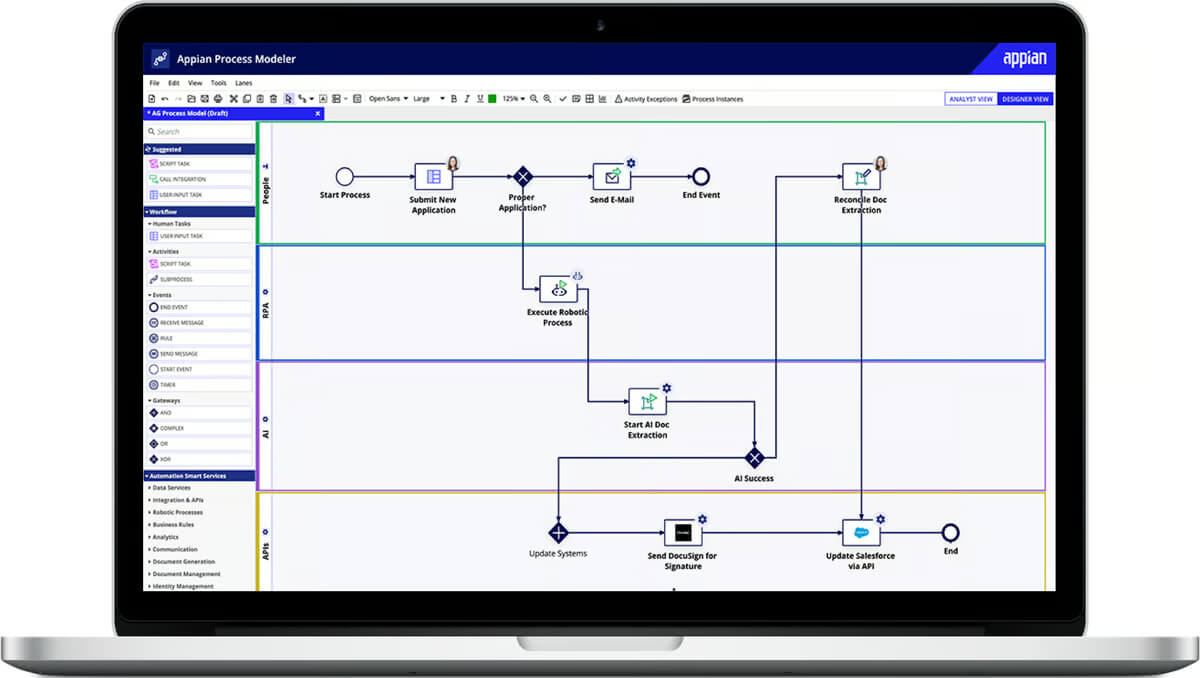Click the delete trash can icon
Viewport: 1200px width, 678px height.
click(273, 99)
